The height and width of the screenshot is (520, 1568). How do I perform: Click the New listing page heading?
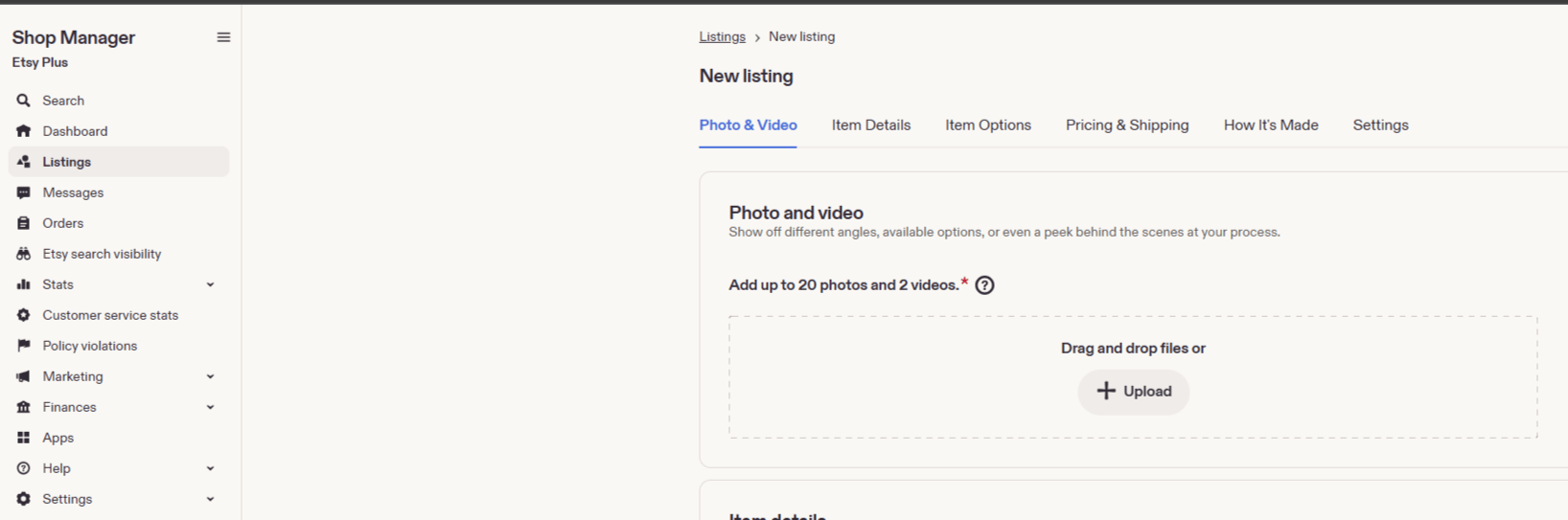[x=746, y=76]
